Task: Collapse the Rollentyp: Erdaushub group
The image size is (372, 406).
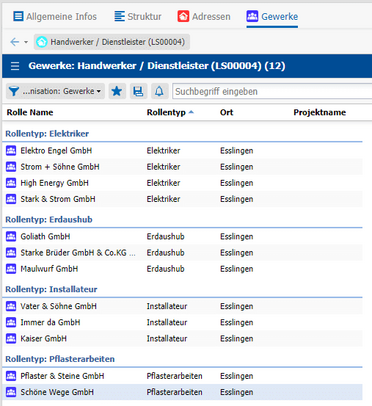Action: pos(49,220)
